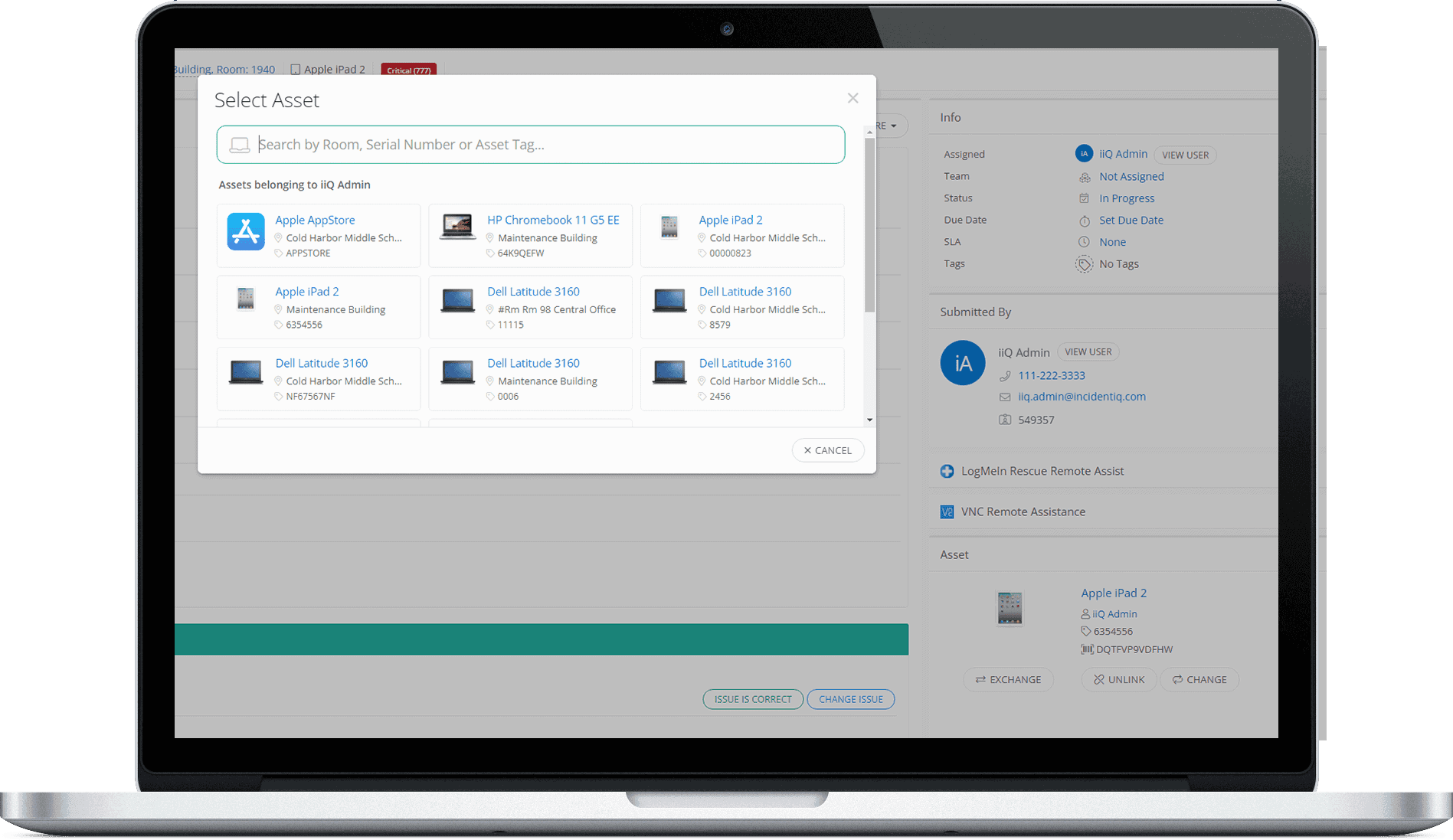This screenshot has height=840, width=1453.
Task: Click the Critical (777) priority badge
Action: coord(409,70)
